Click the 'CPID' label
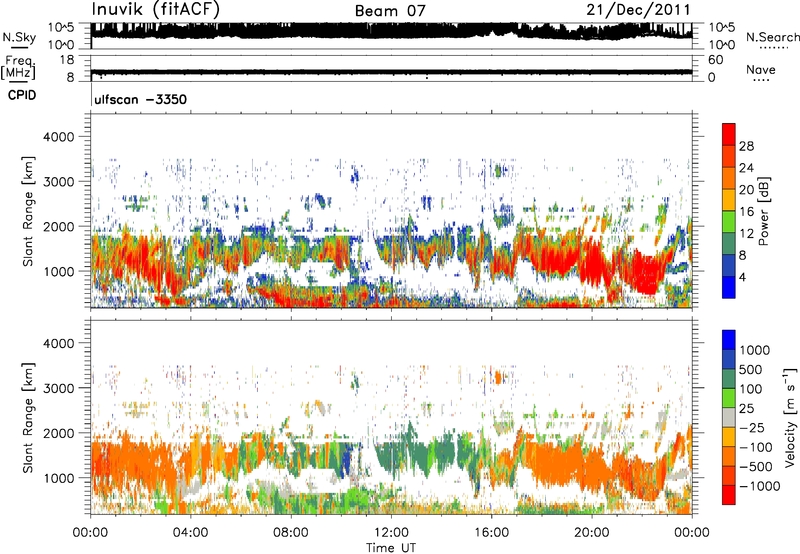Image resolution: width=800 pixels, height=554 pixels. coord(22,95)
